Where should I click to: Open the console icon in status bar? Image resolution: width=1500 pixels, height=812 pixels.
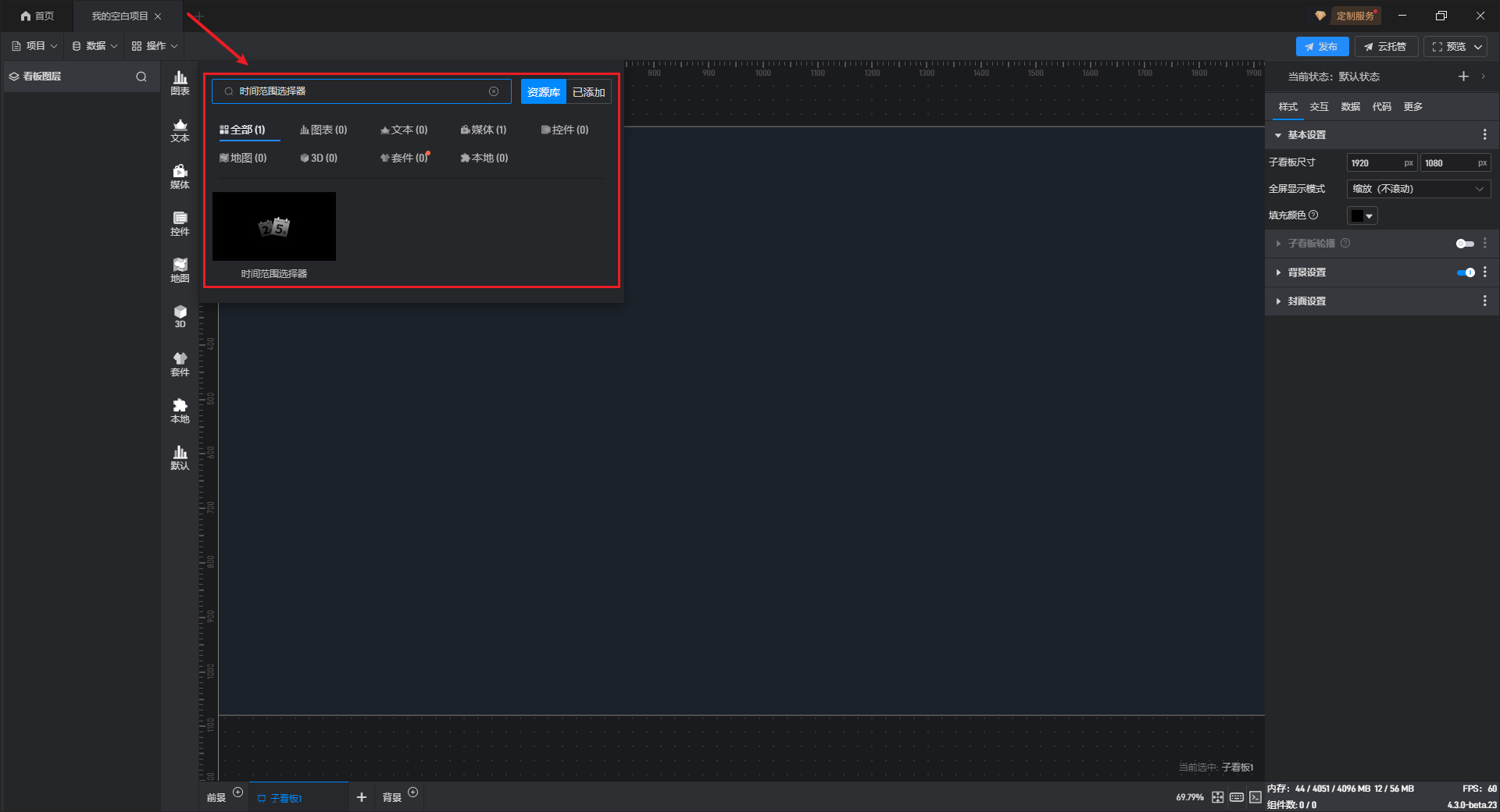point(1255,797)
